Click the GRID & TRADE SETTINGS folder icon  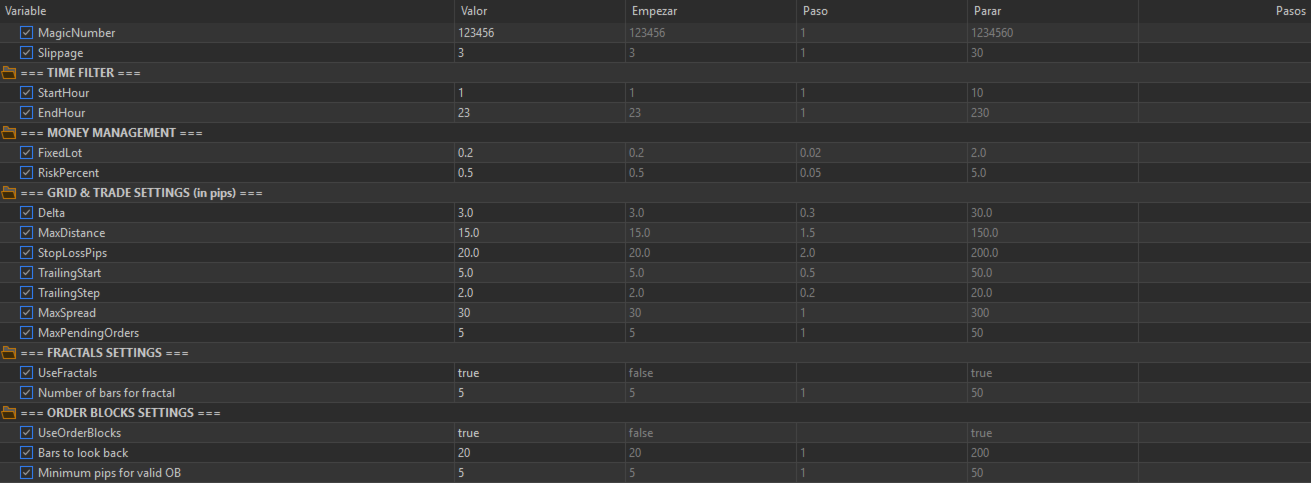9,193
